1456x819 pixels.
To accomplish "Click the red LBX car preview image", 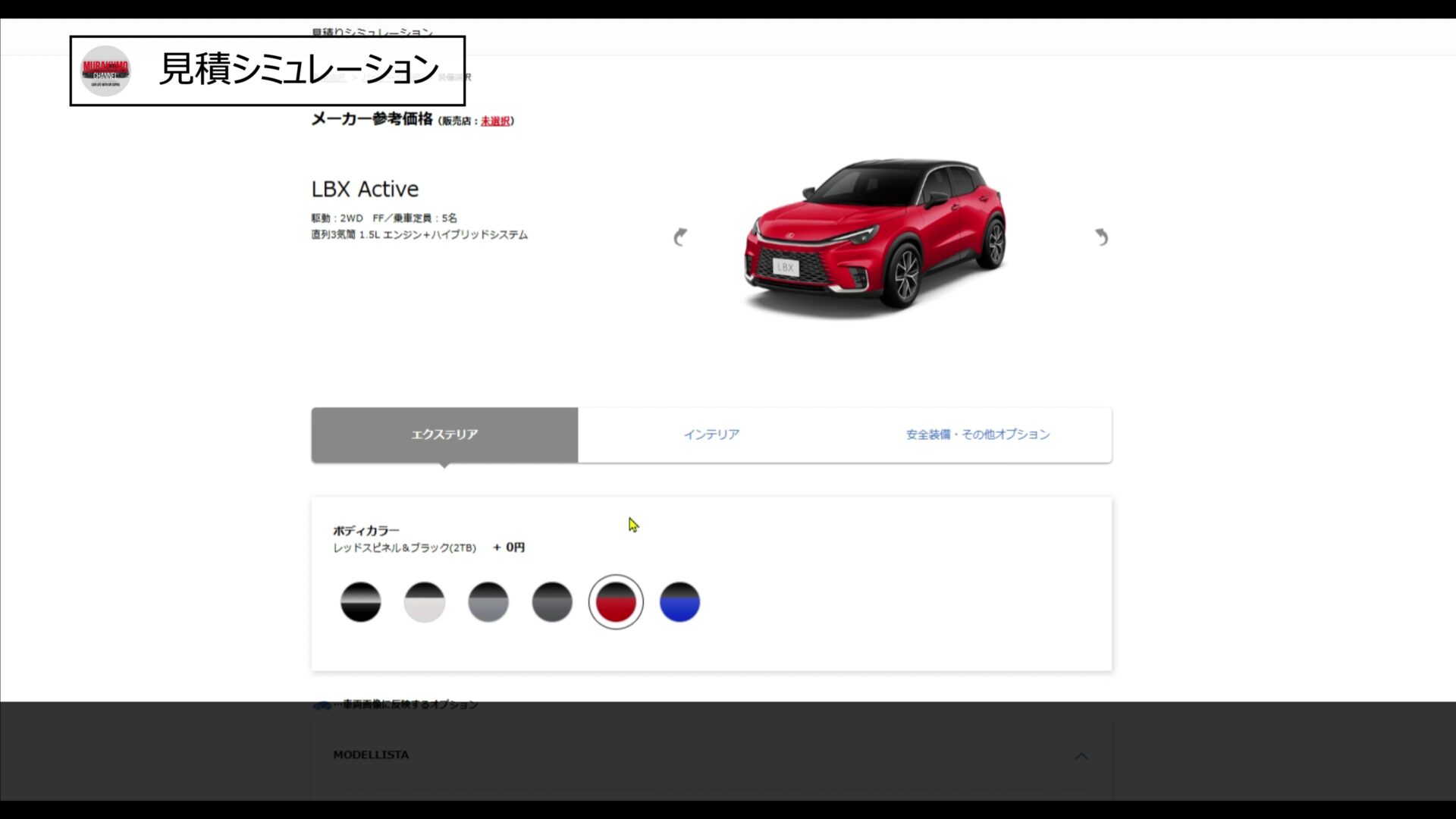I will tap(876, 237).
